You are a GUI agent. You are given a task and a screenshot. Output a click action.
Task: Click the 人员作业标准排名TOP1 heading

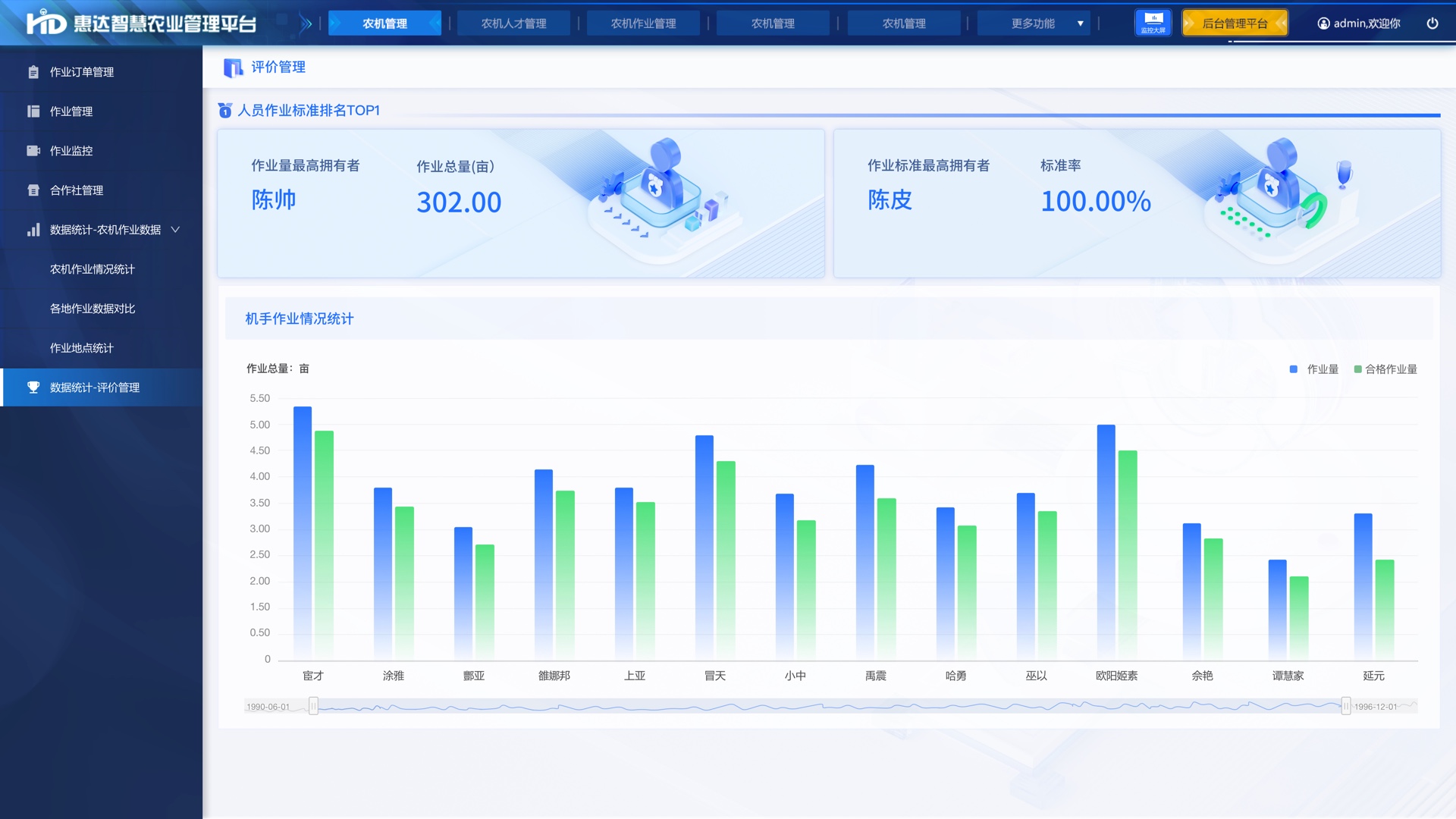coord(309,111)
